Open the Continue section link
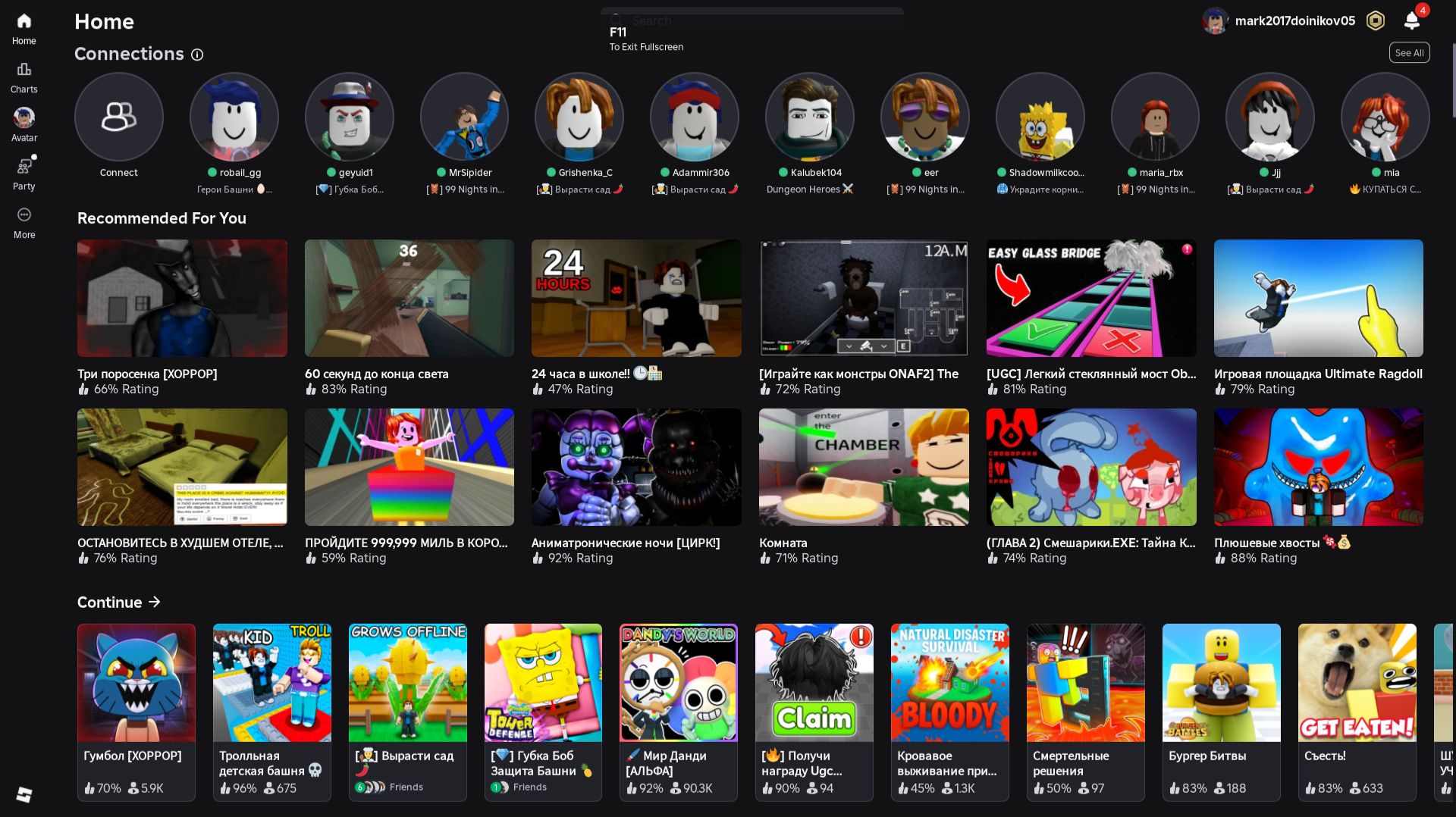Viewport: 1456px width, 817px height. point(119,602)
